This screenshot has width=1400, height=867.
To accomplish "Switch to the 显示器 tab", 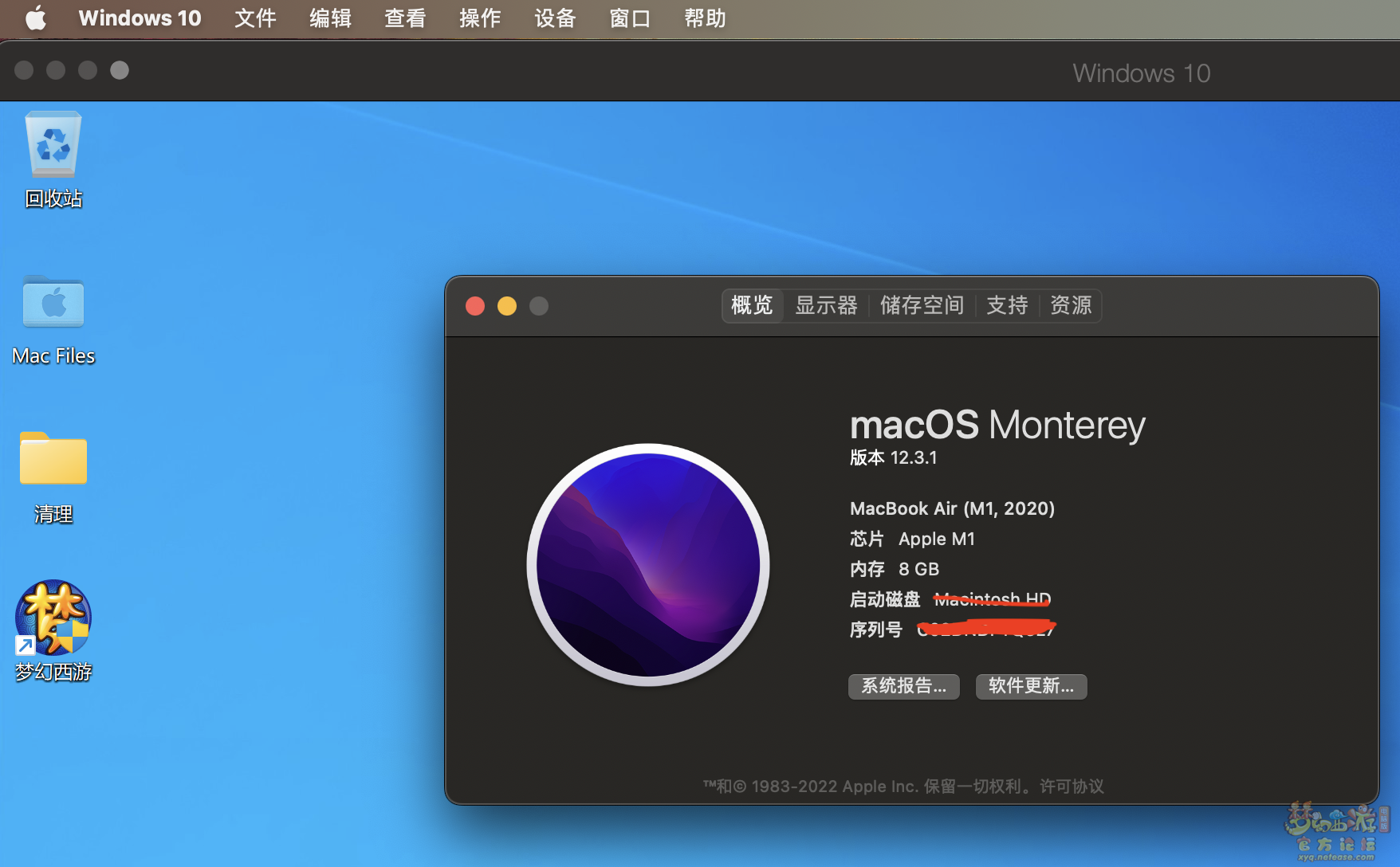I will 826,305.
